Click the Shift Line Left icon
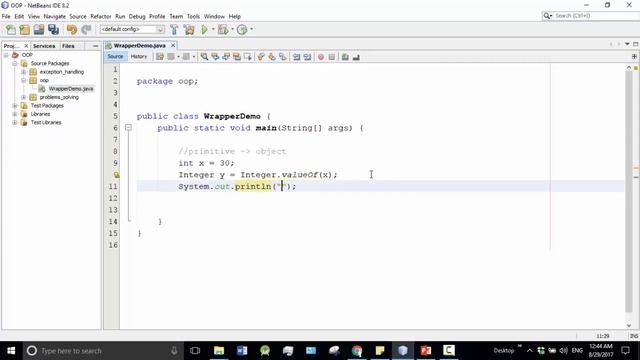Viewport: 640px width, 360px height. tap(297, 57)
